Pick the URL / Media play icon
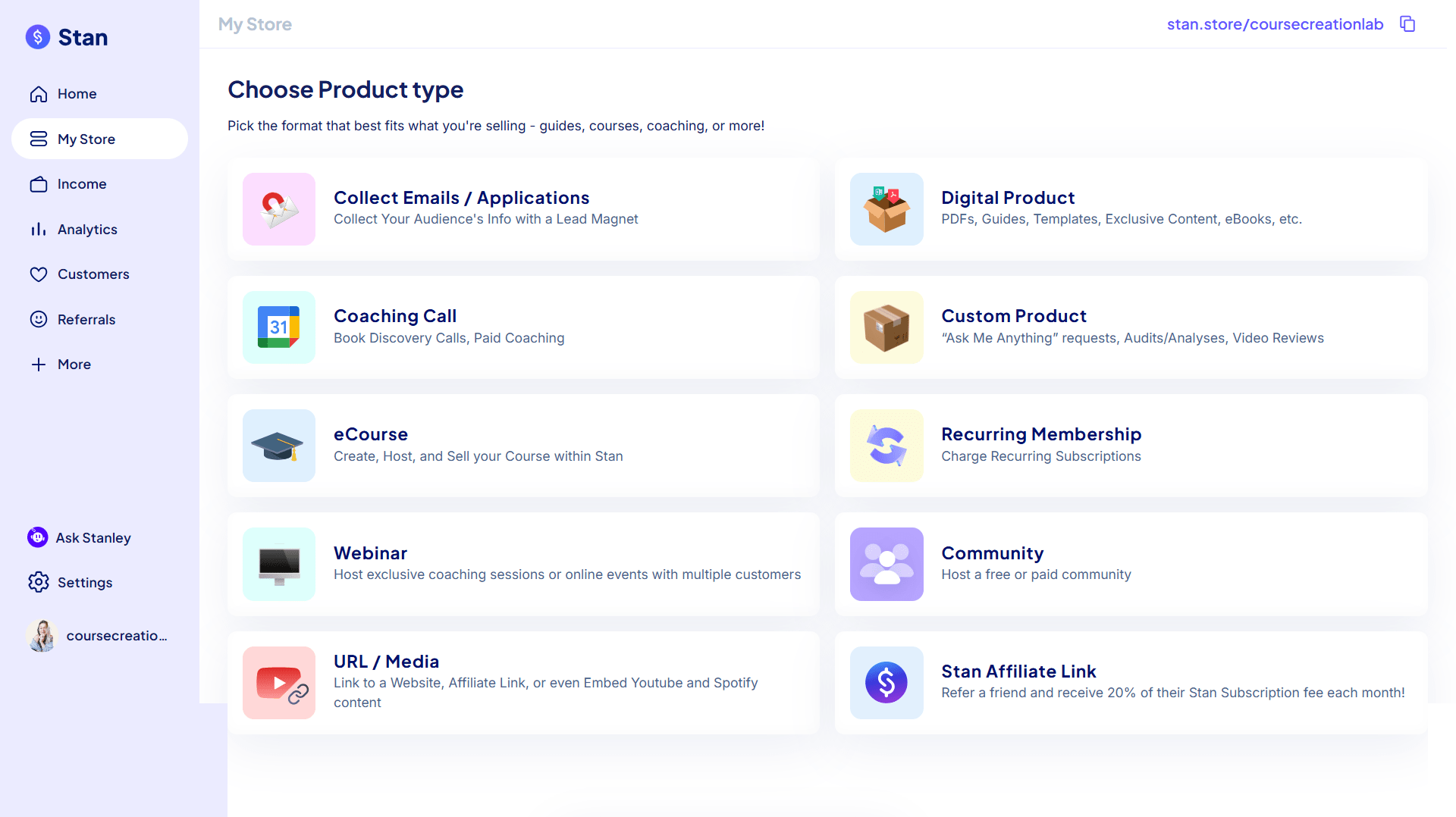Viewport: 1456px width, 817px height. pyautogui.click(x=278, y=683)
